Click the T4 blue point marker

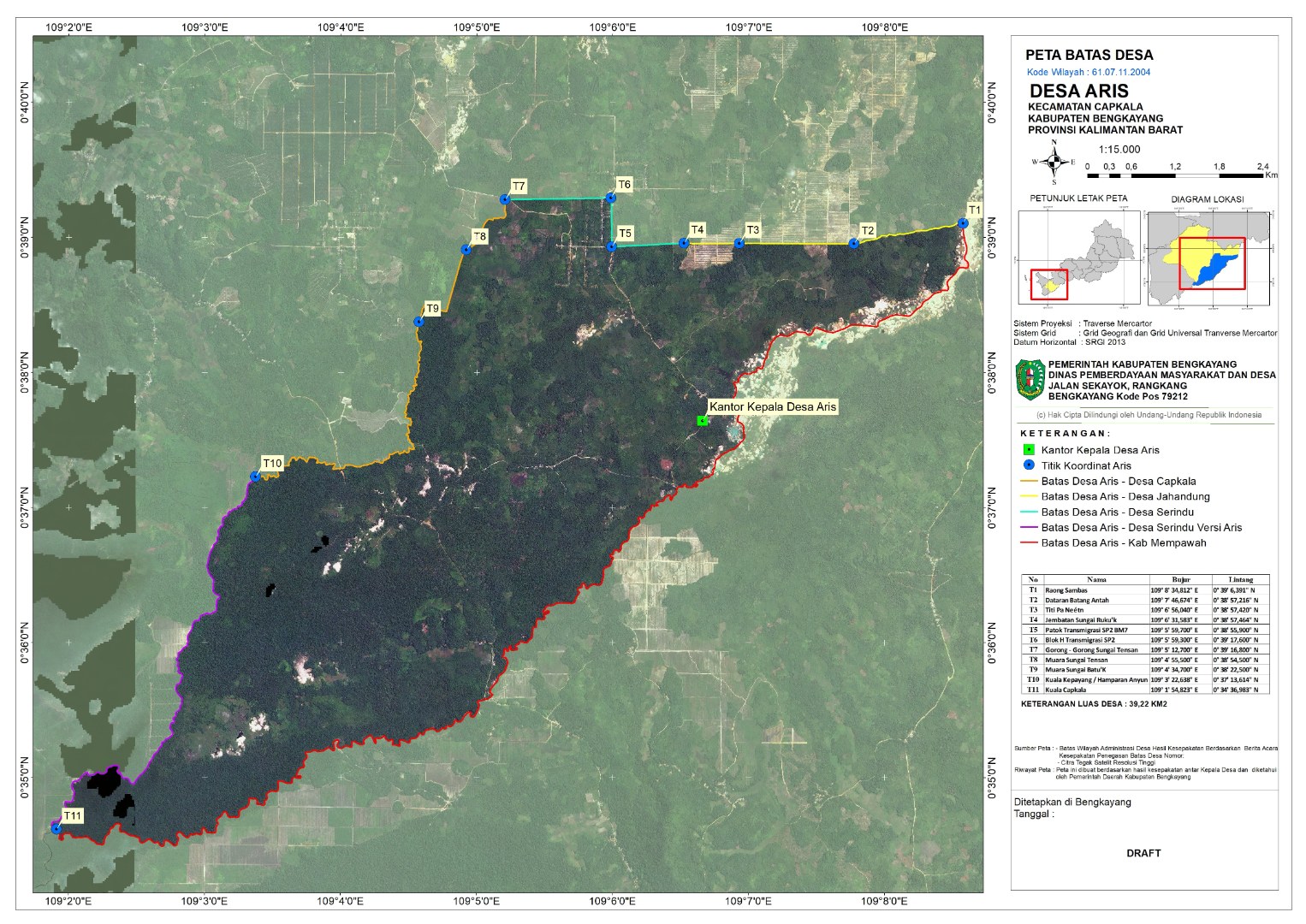click(684, 243)
